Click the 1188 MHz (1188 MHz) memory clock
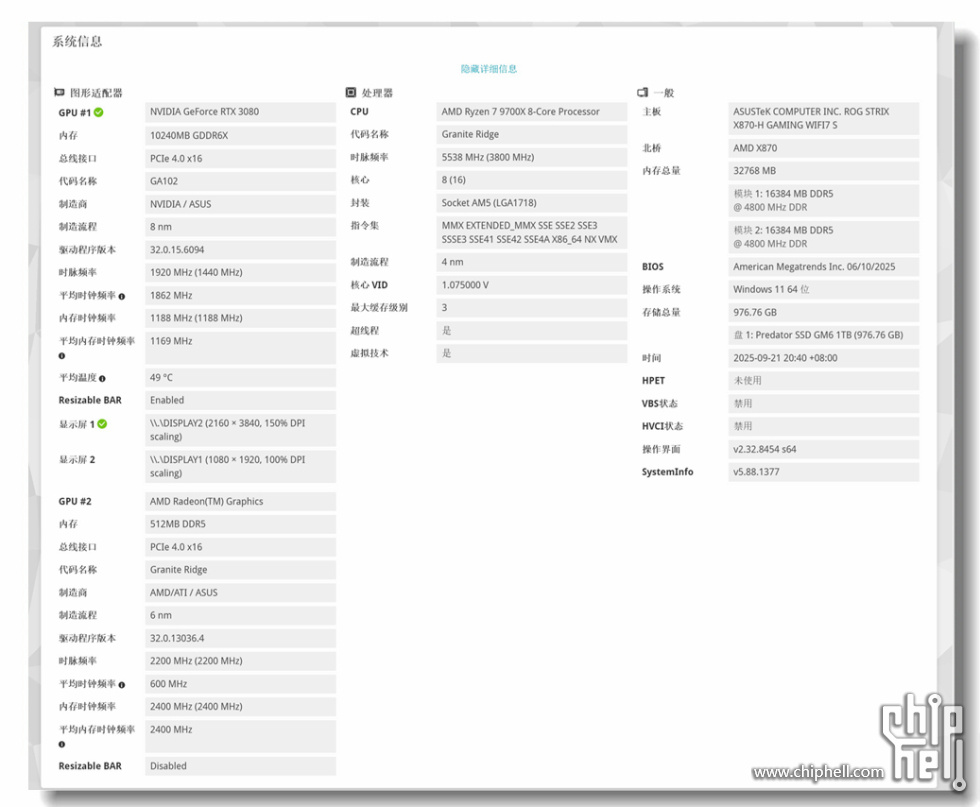Screen dimensions: 980x807 [x=241, y=318]
